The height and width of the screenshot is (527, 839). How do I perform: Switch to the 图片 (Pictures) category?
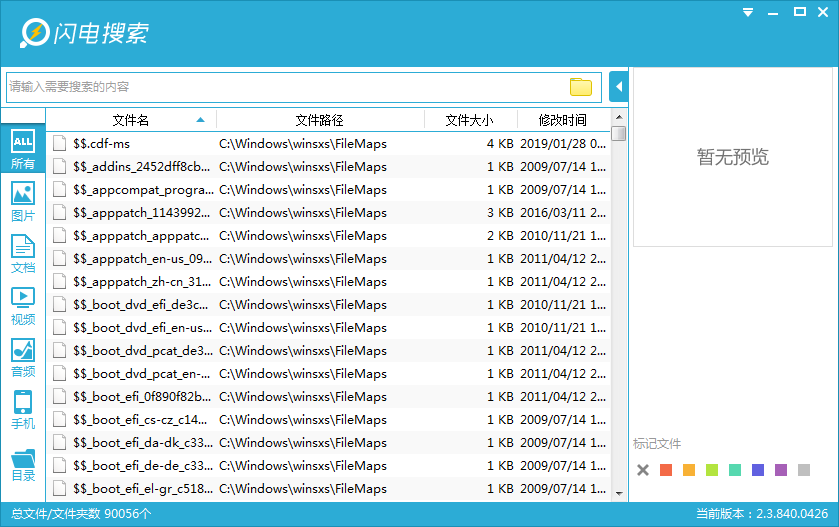pyautogui.click(x=22, y=202)
